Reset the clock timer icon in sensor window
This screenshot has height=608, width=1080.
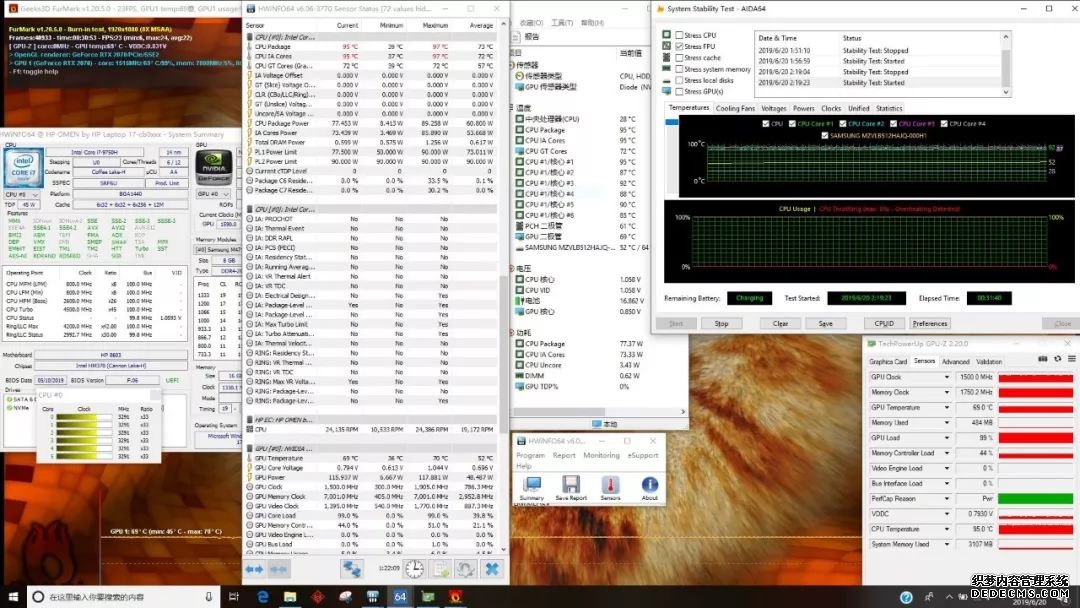[x=414, y=569]
